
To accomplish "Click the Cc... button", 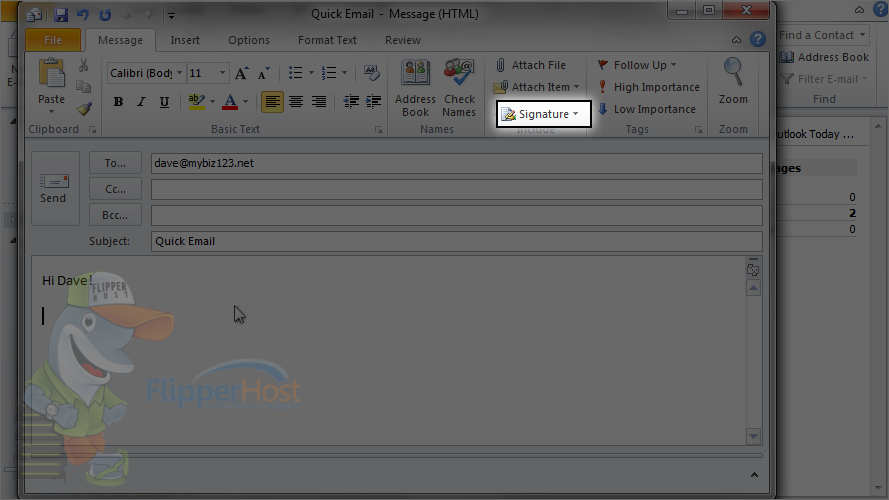I will coord(115,189).
